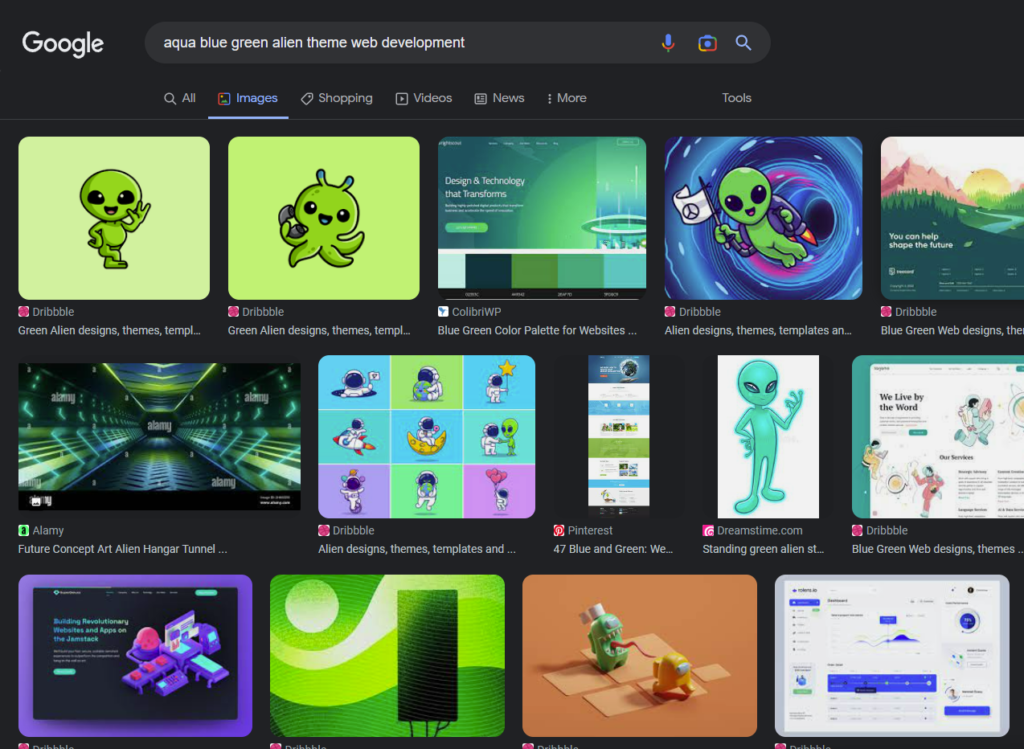Click the ColibriWP favicon under palette image
Image resolution: width=1024 pixels, height=749 pixels.
(x=443, y=312)
